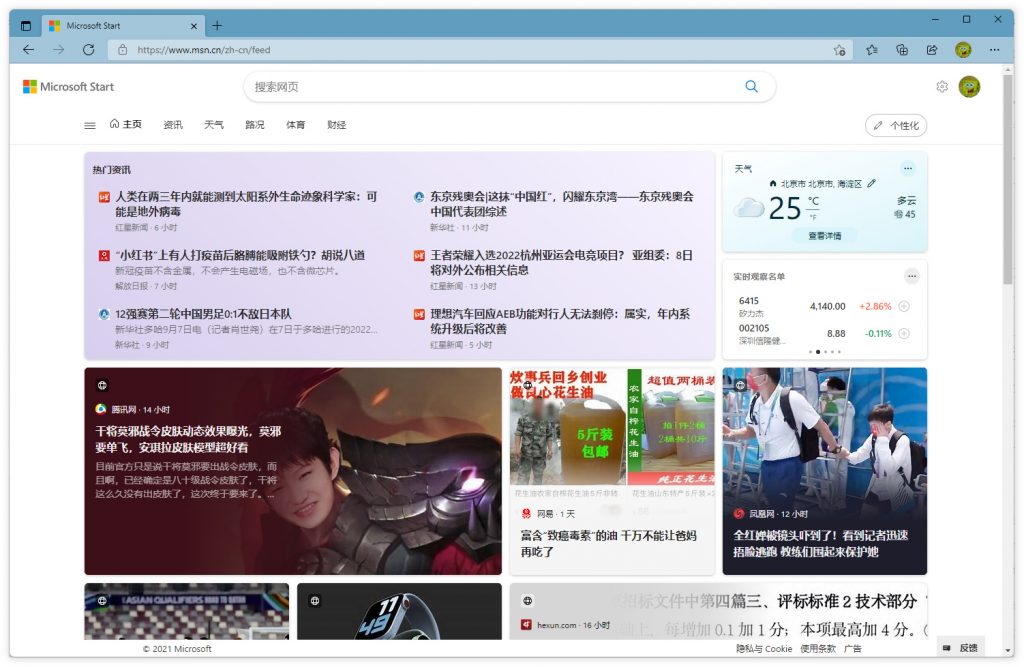Open the Edge browser ellipsis menu
The height and width of the screenshot is (667, 1024).
(994, 49)
